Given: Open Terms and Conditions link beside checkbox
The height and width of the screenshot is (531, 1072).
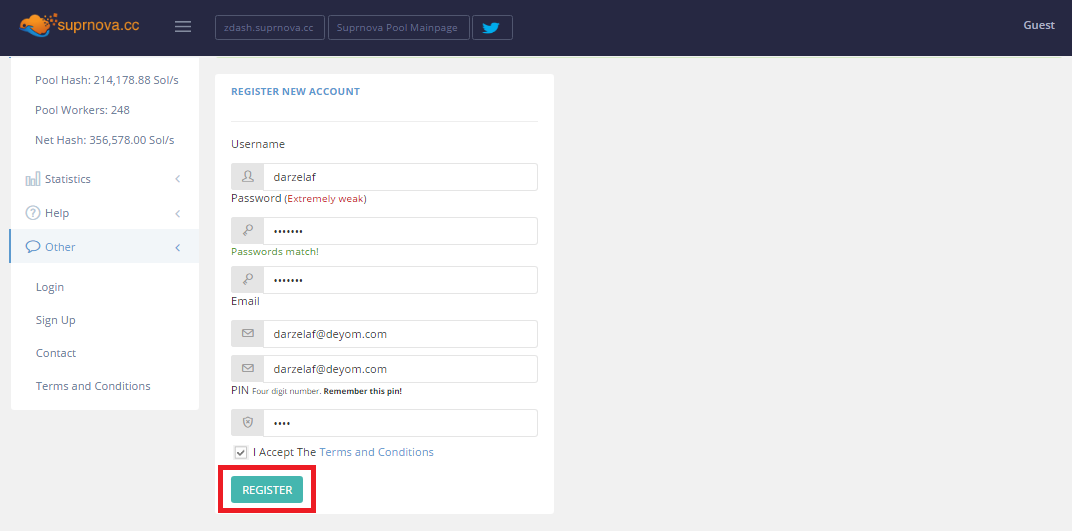Looking at the screenshot, I should coord(376,452).
